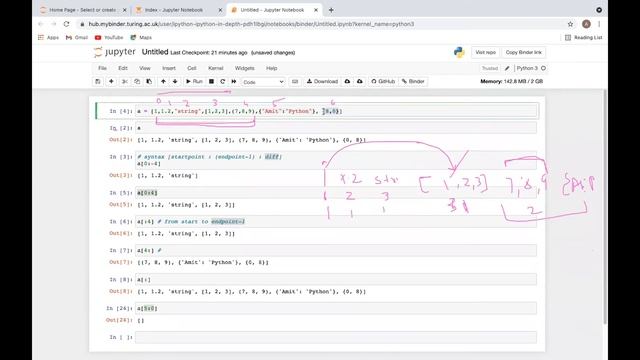Open the YouTube bookmark
The height and width of the screenshot is (360, 640).
(109, 38)
